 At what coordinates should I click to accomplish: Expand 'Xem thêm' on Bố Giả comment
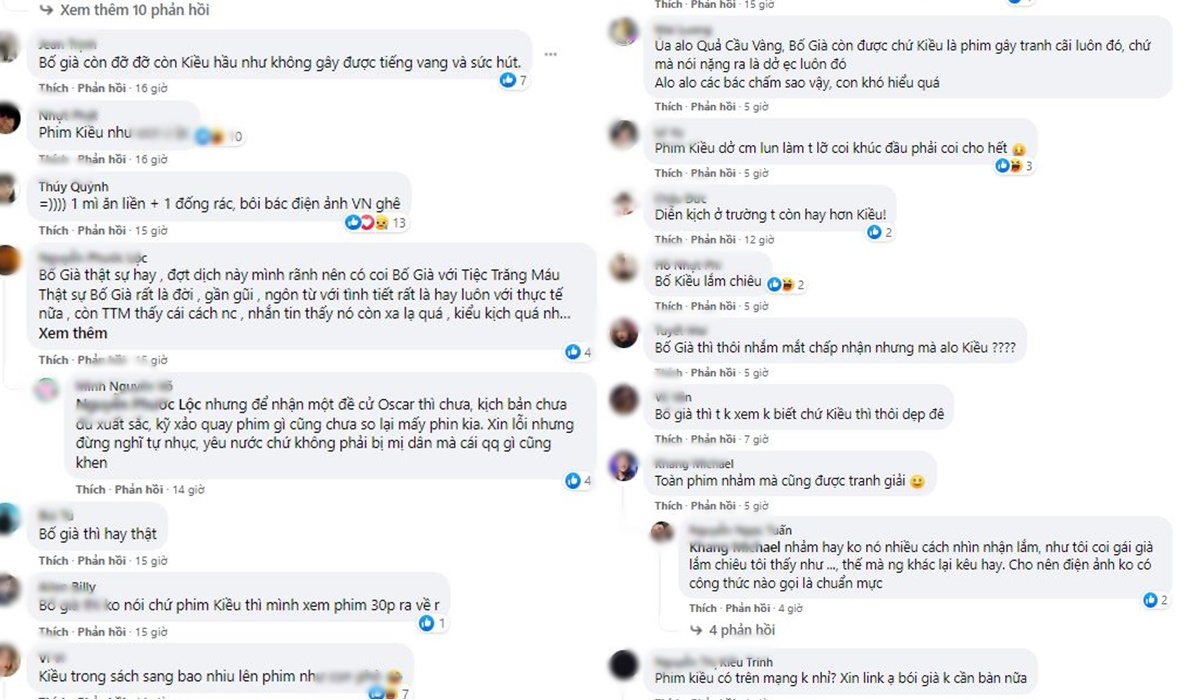[x=73, y=332]
